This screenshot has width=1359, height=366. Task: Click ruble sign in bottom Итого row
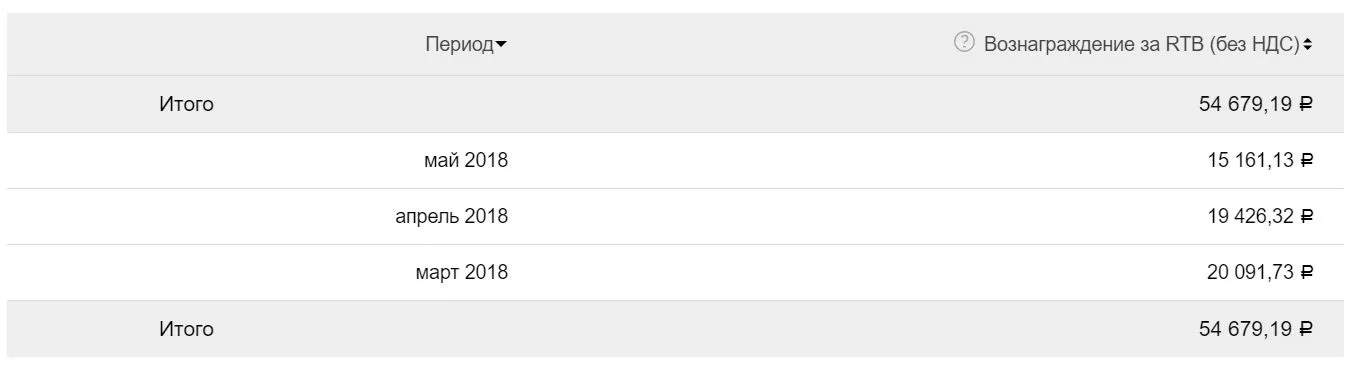tap(1306, 329)
